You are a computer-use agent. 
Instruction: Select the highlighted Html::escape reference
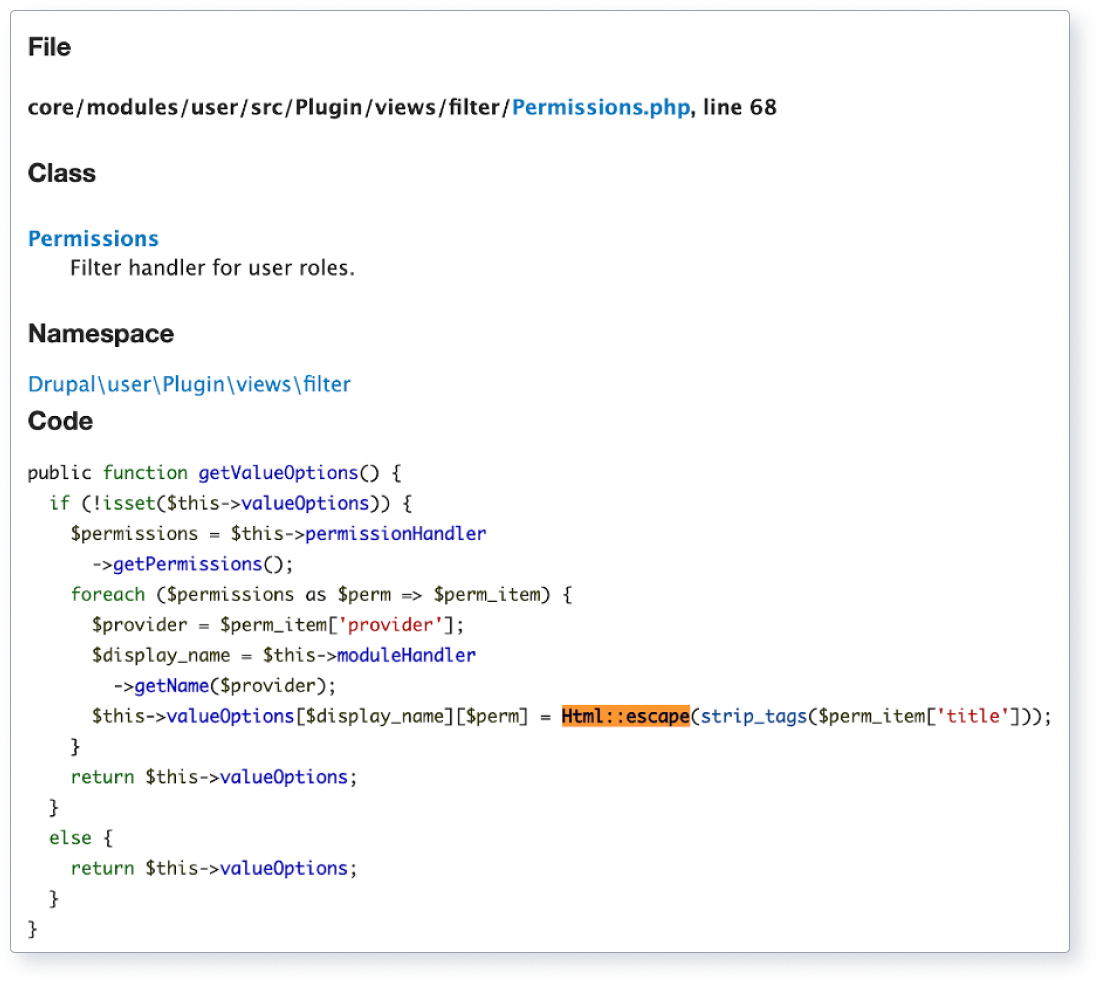(625, 716)
